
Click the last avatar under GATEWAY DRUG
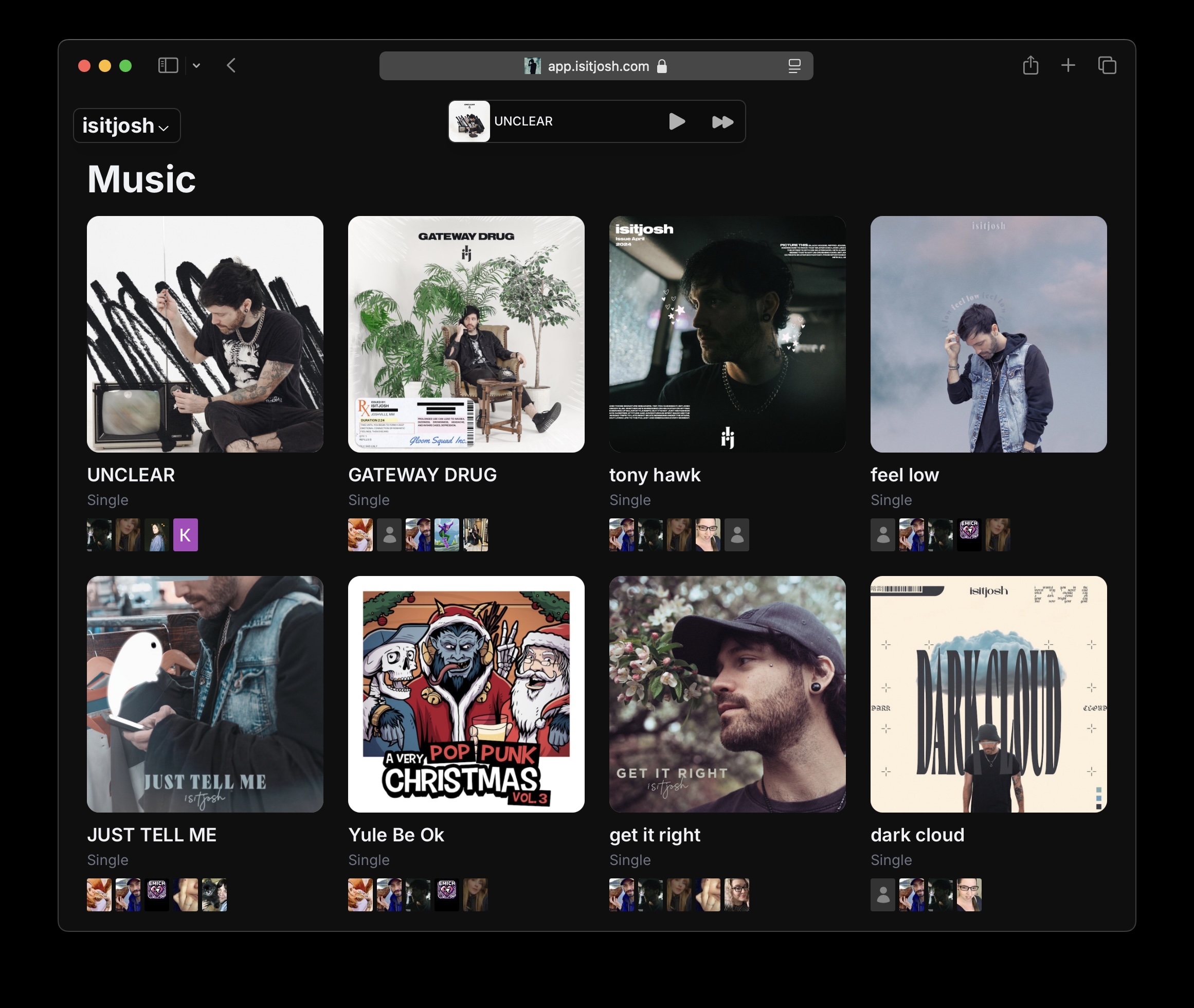[x=475, y=535]
